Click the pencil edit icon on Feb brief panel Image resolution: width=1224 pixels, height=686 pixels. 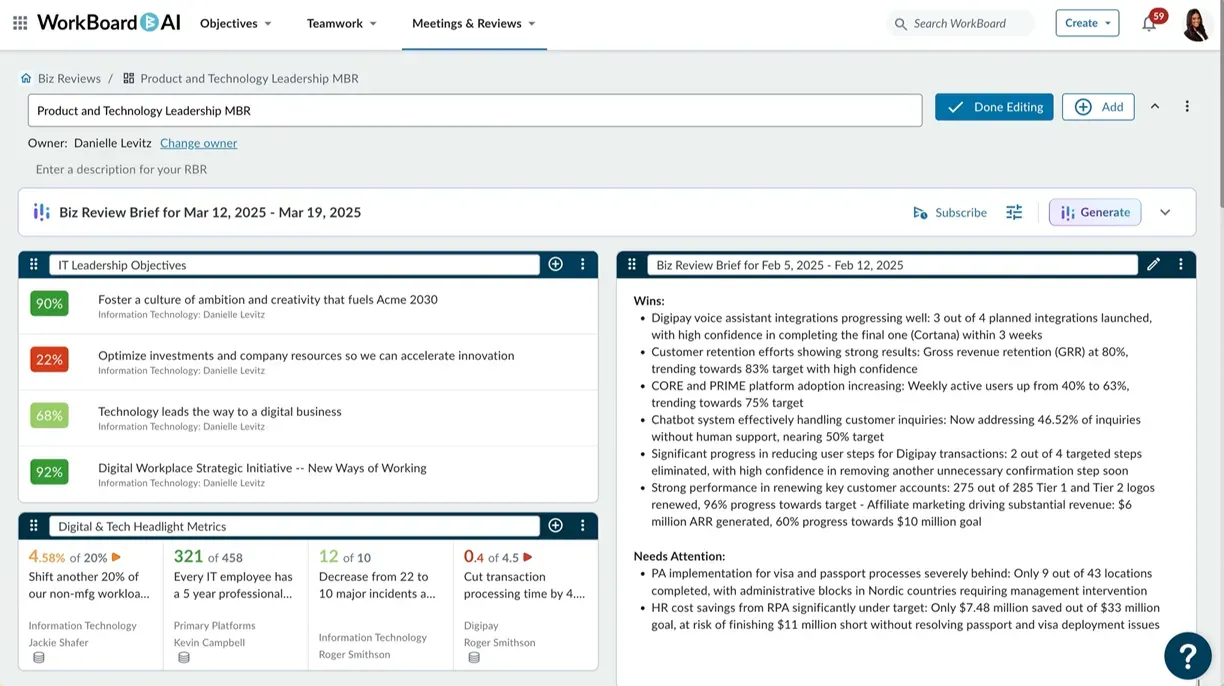(1154, 265)
